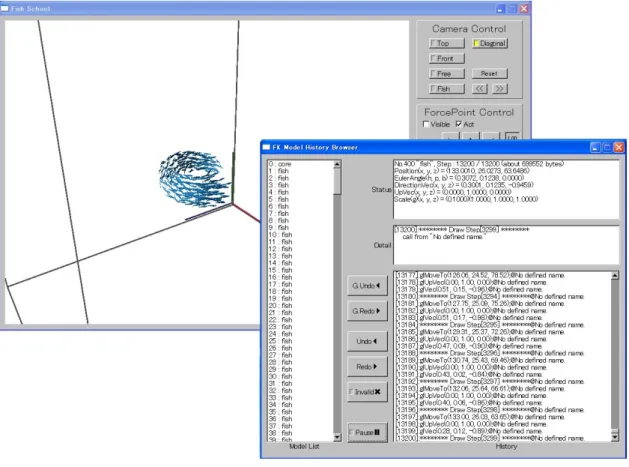Pause the history recording

(367, 432)
